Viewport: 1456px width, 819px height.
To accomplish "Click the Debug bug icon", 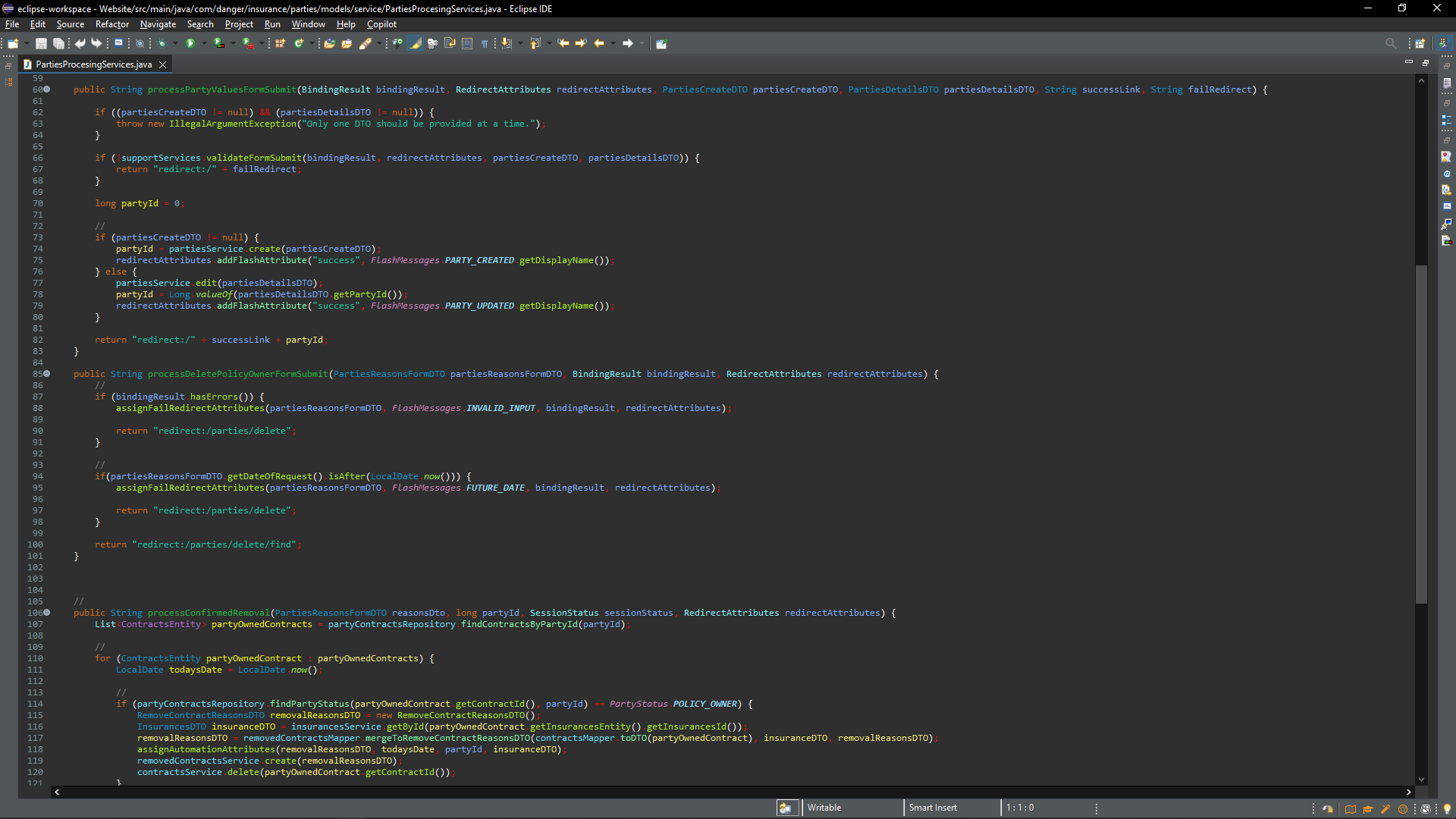I will pyautogui.click(x=162, y=43).
